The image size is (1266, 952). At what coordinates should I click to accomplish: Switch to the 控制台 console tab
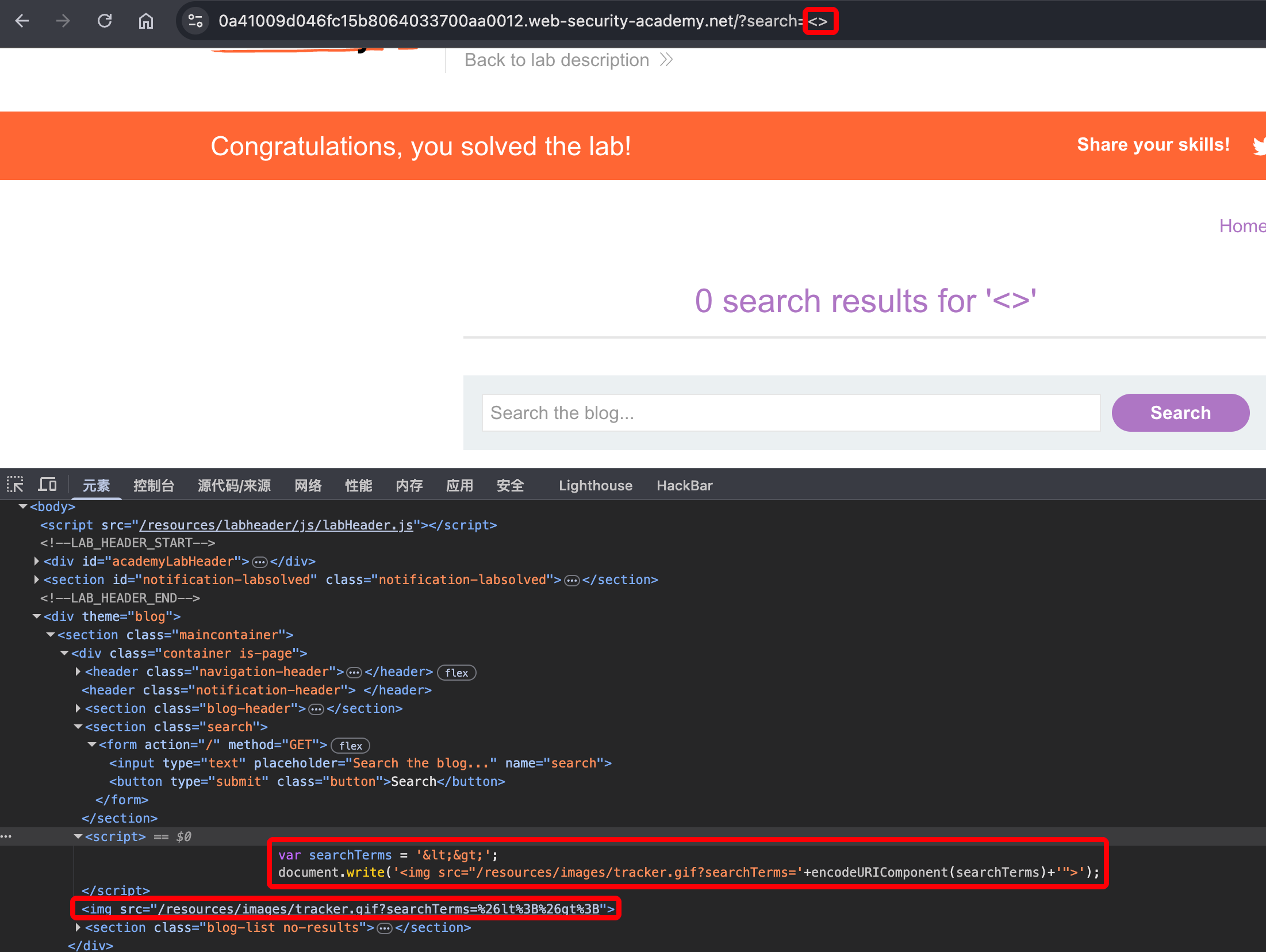click(x=154, y=486)
